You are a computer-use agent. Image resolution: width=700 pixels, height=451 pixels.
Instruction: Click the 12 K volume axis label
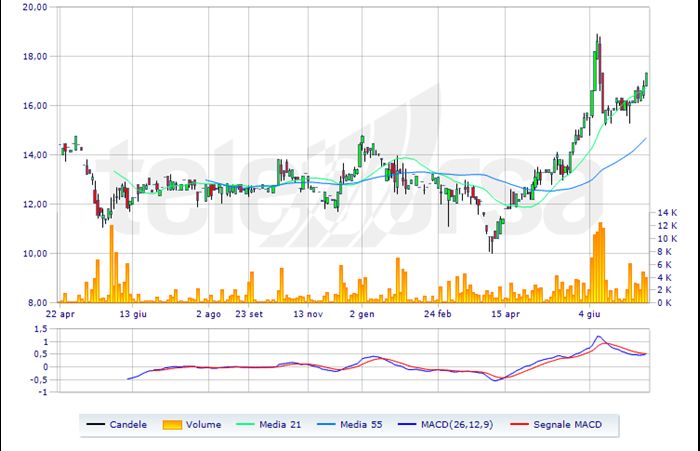(x=667, y=226)
